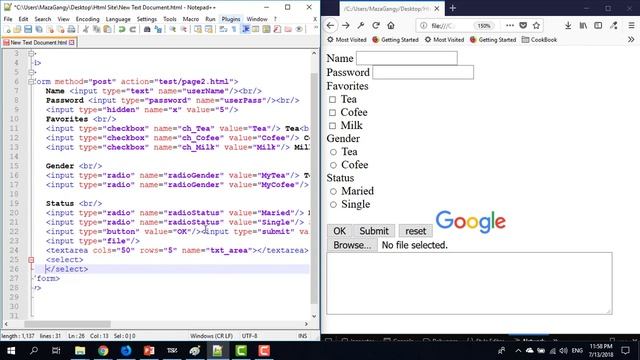Toggle the Firefox sidebar icon
Viewport: 640px width, 360px height.
[x=598, y=25]
